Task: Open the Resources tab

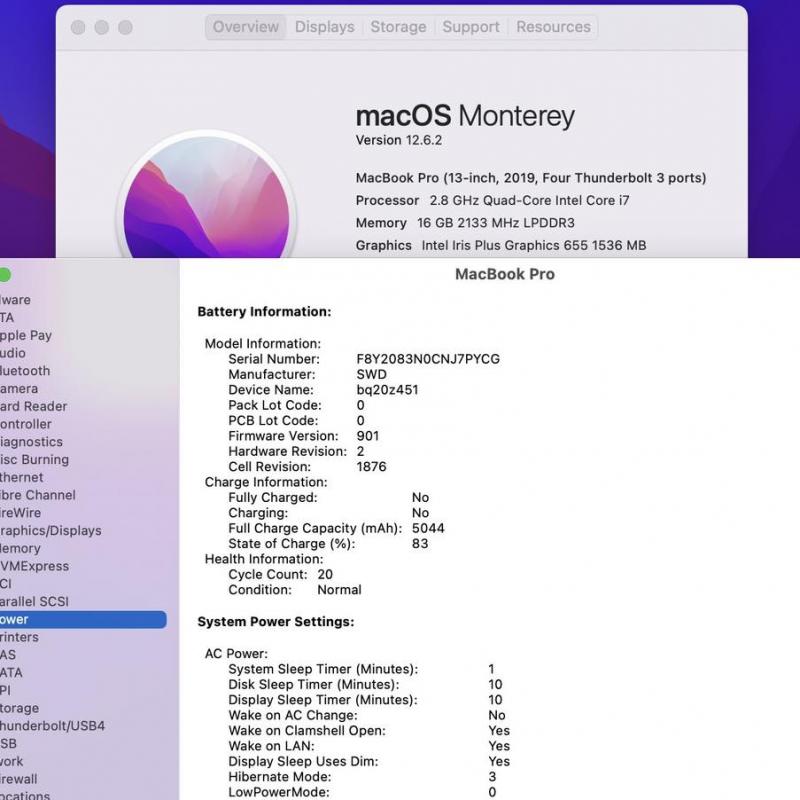Action: click(x=553, y=27)
